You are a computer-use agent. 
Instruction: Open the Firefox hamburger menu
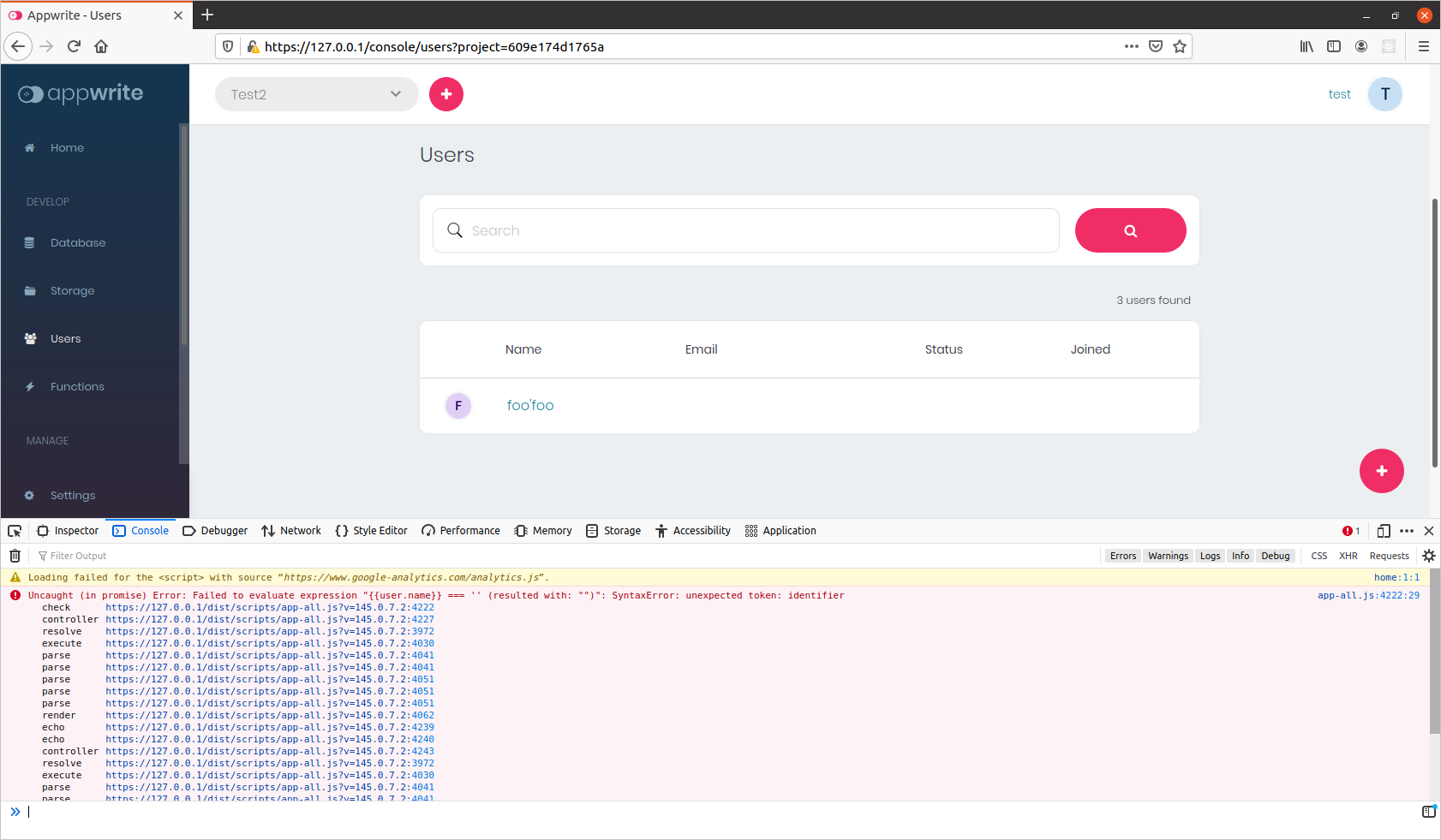(1424, 46)
